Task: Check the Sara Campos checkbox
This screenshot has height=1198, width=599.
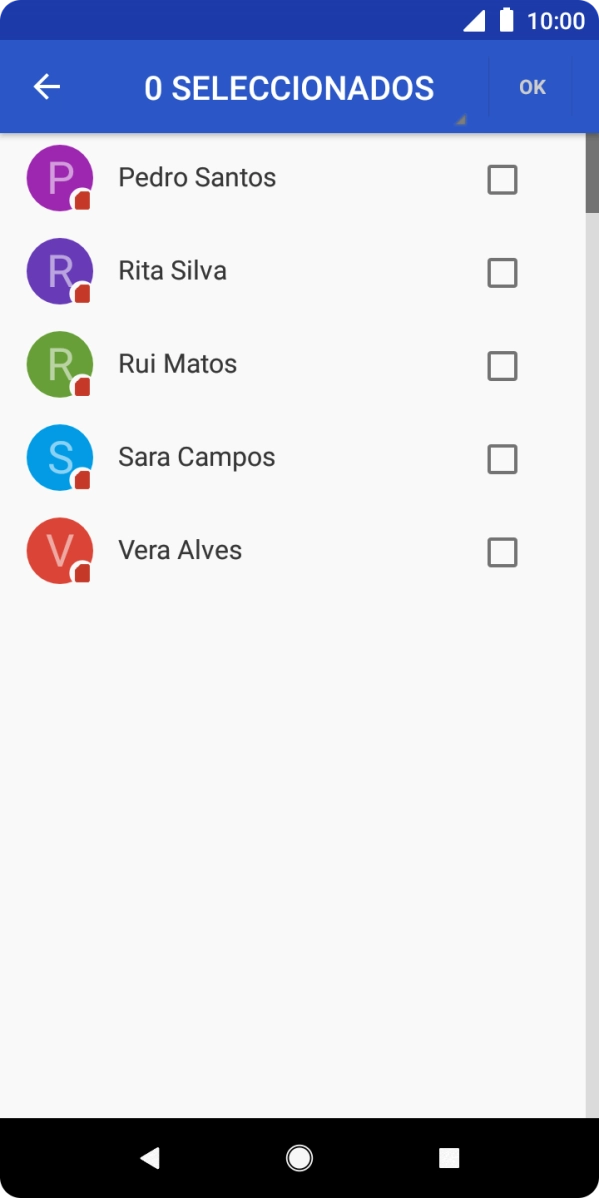Action: click(x=502, y=459)
